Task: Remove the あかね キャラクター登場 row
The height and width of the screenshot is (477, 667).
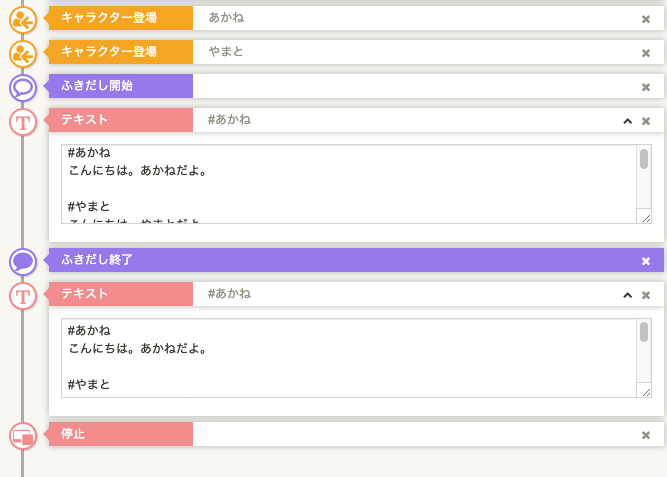Action: 646,19
